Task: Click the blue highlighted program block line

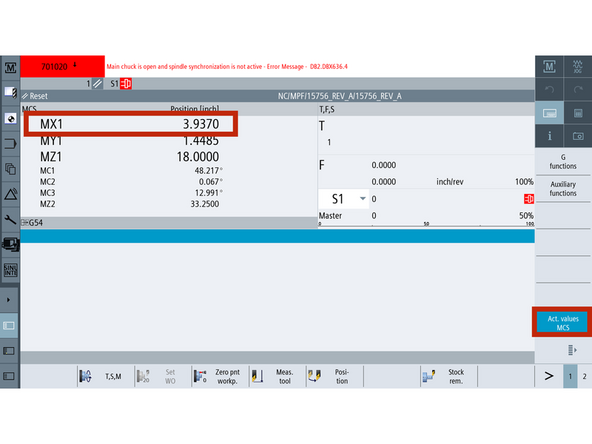Action: pos(278,236)
